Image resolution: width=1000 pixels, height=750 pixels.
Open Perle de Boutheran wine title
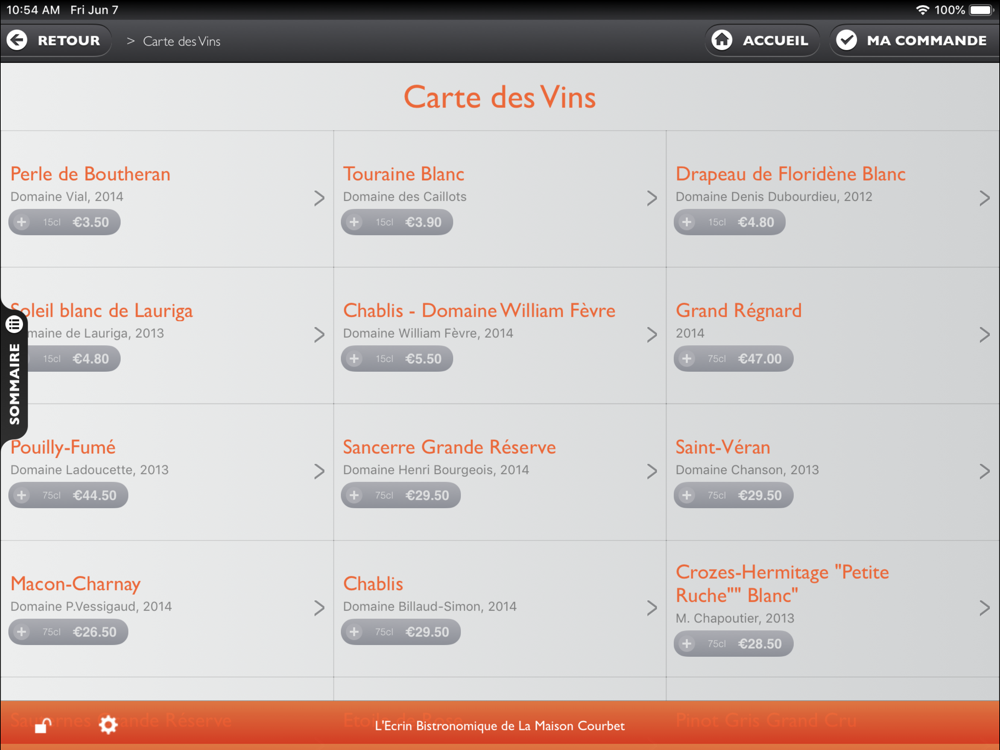tap(91, 174)
